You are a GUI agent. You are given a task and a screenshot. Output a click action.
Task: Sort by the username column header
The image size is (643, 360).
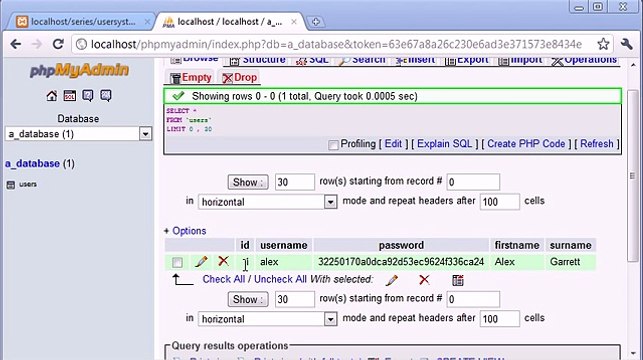click(x=284, y=245)
